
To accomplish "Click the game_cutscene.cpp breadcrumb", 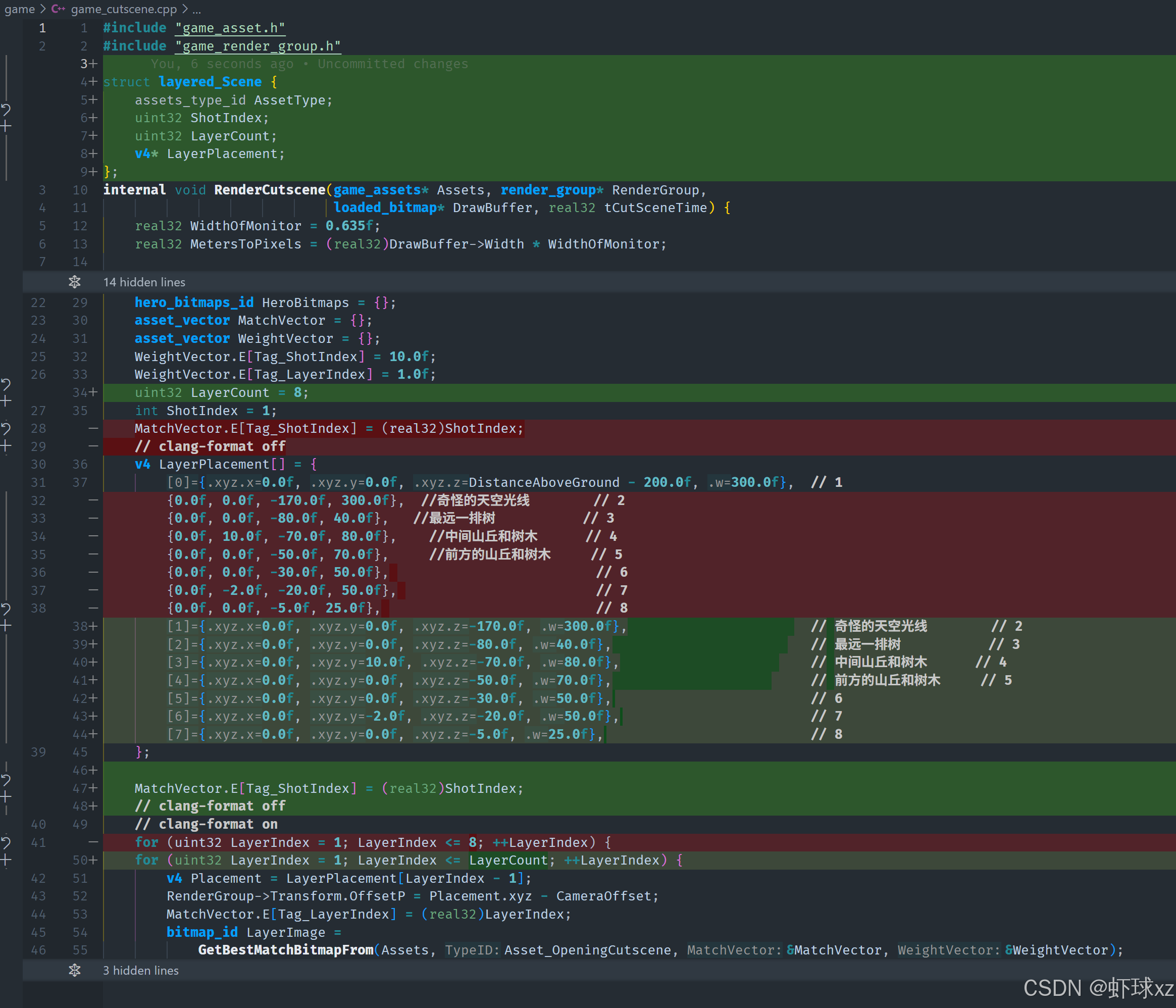I will 123,9.
